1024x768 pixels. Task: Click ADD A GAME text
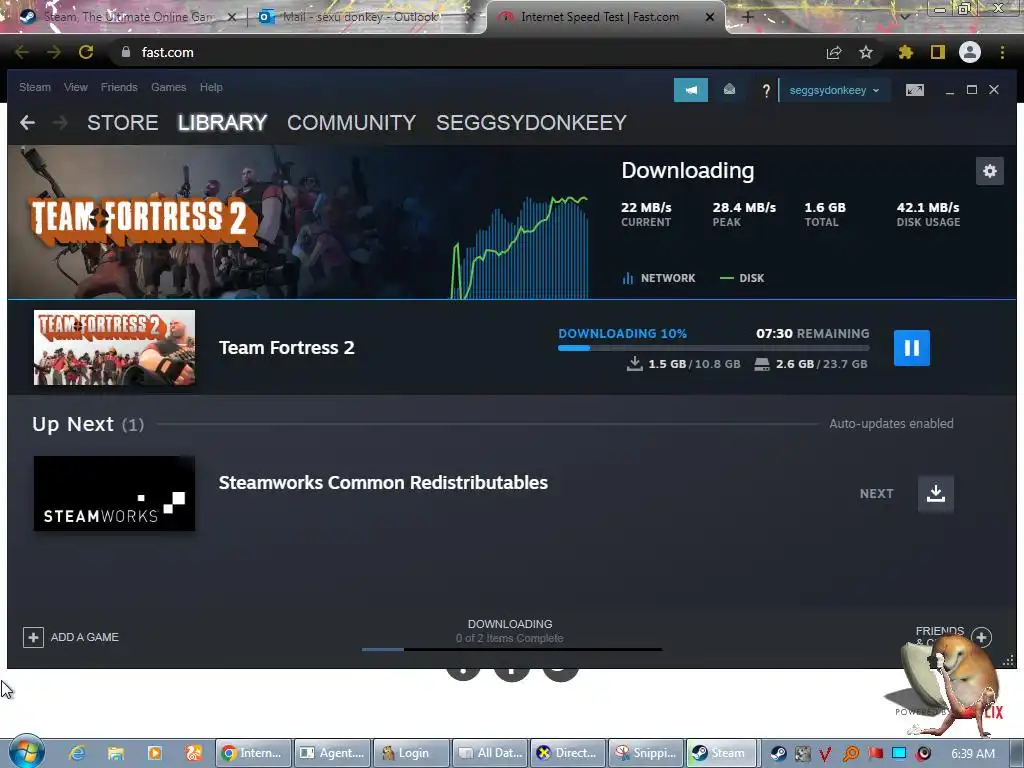85,637
